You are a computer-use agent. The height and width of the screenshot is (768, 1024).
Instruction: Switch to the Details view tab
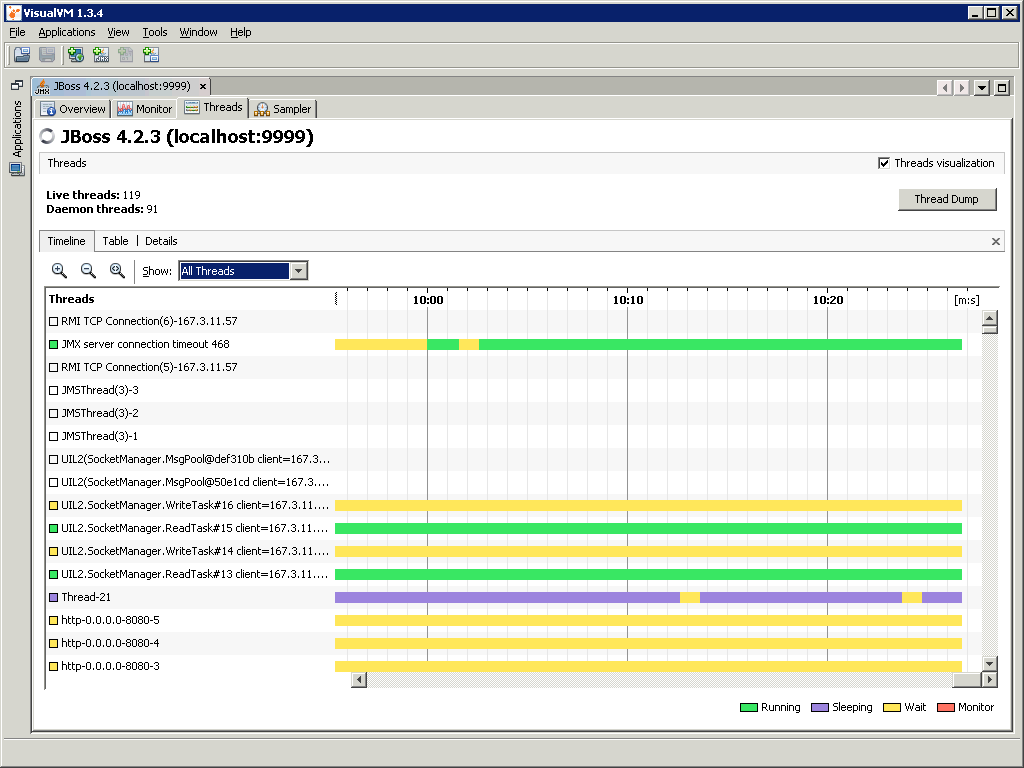(161, 241)
